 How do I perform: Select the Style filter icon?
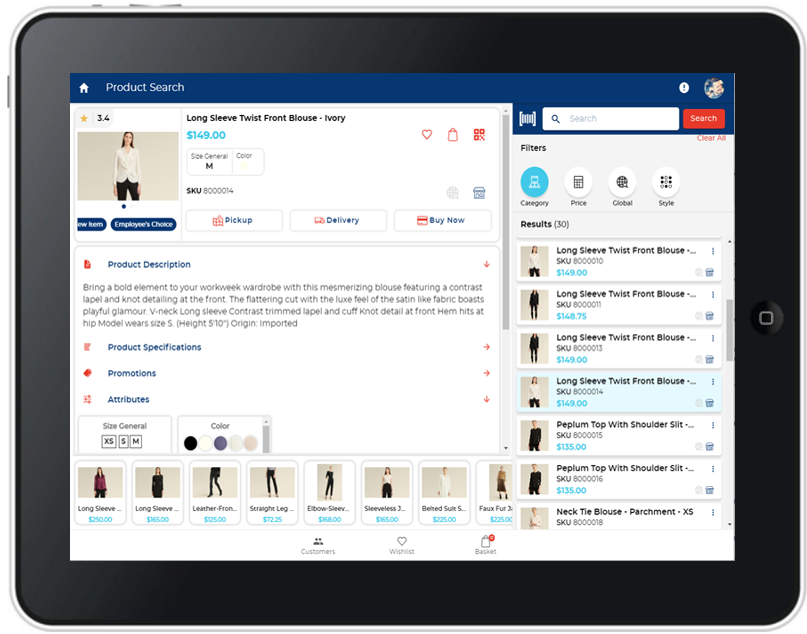(x=665, y=182)
